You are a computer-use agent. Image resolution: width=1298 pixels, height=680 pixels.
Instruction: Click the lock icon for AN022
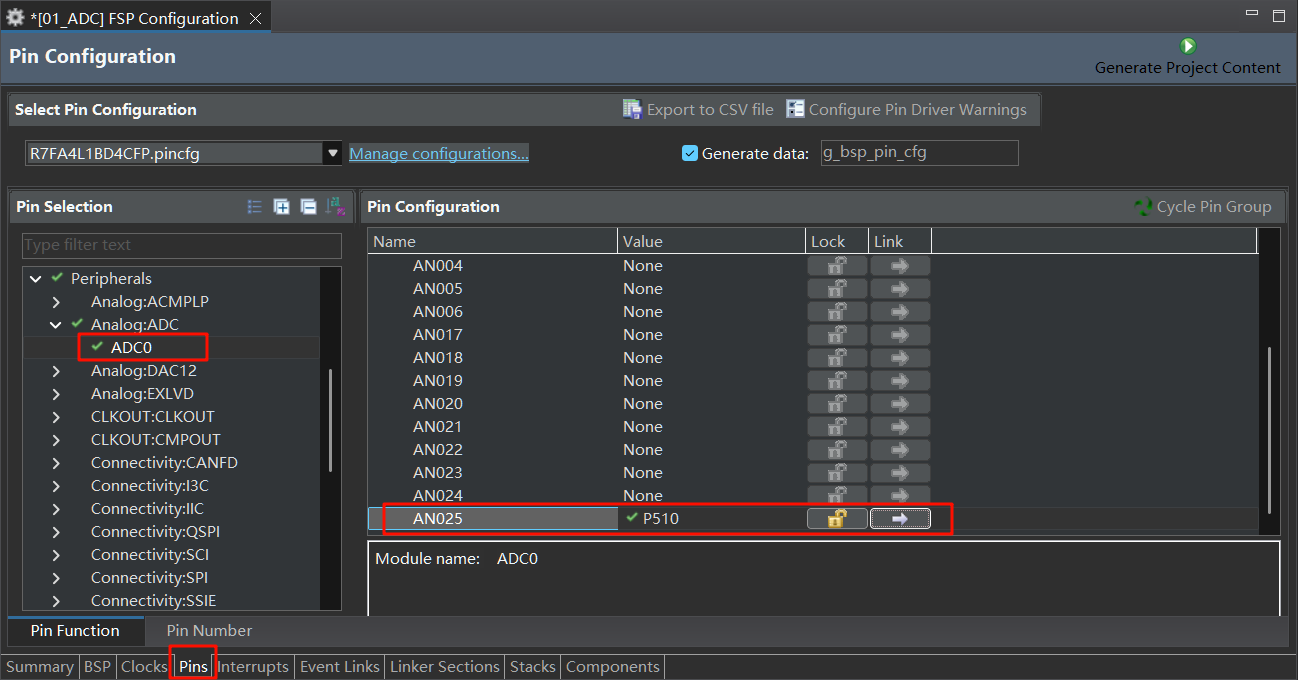coord(837,449)
